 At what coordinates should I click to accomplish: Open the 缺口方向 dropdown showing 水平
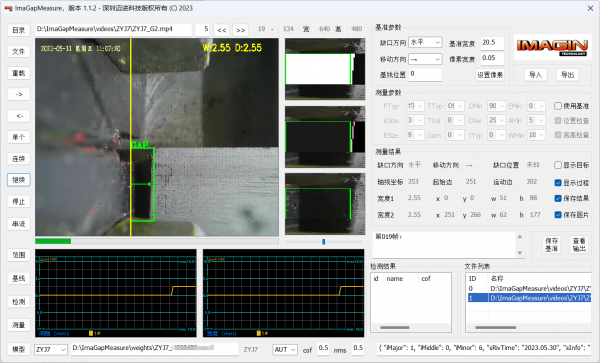pyautogui.click(x=425, y=42)
